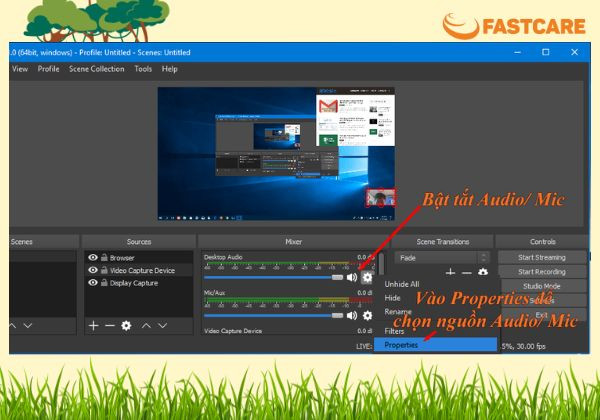Image resolution: width=600 pixels, height=420 pixels.
Task: Open the View menu
Action: tap(20, 69)
